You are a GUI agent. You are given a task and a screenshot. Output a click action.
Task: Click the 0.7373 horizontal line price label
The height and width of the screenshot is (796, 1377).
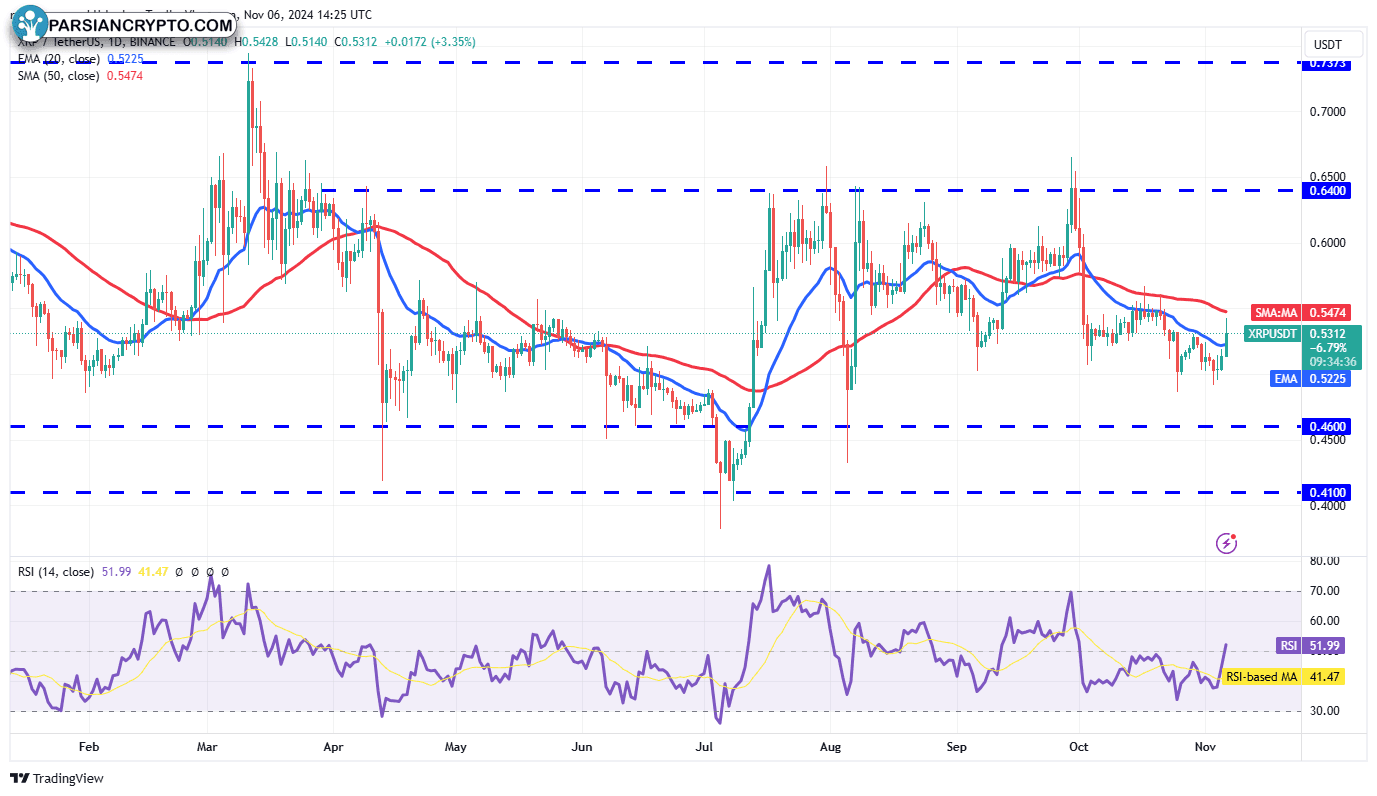click(1328, 63)
